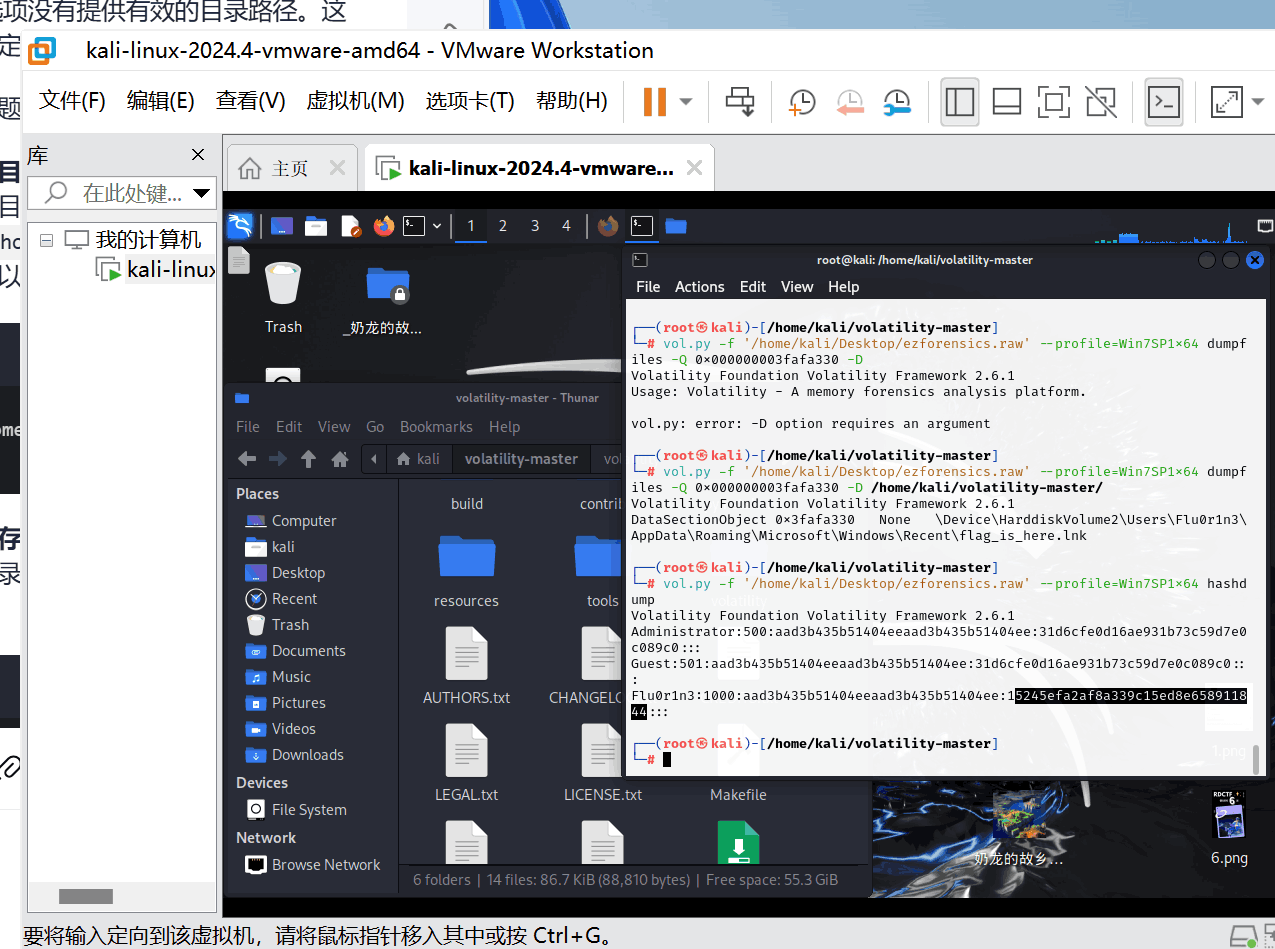Open the 编辑(E) menu in VMware
This screenshot has height=949, width=1275.
coord(160,101)
